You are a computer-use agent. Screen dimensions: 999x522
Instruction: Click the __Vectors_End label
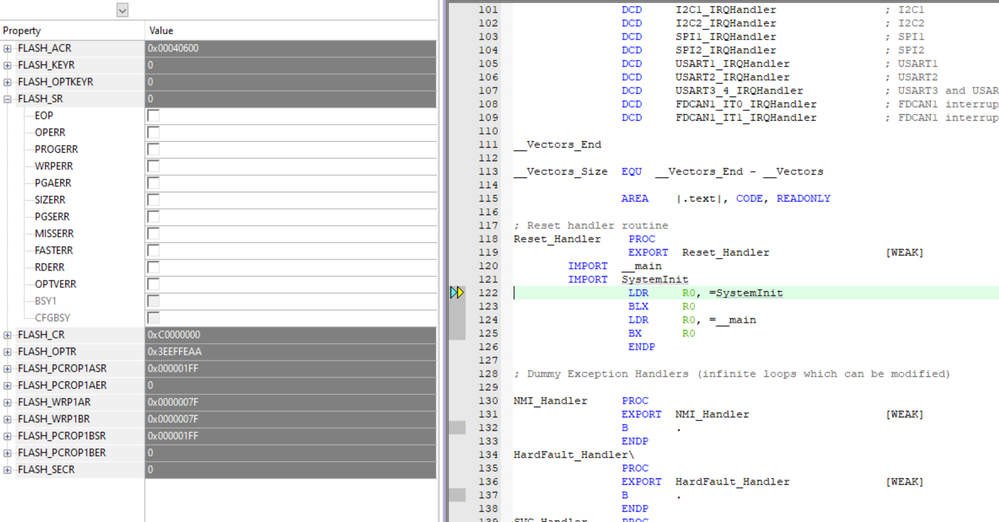(x=557, y=145)
